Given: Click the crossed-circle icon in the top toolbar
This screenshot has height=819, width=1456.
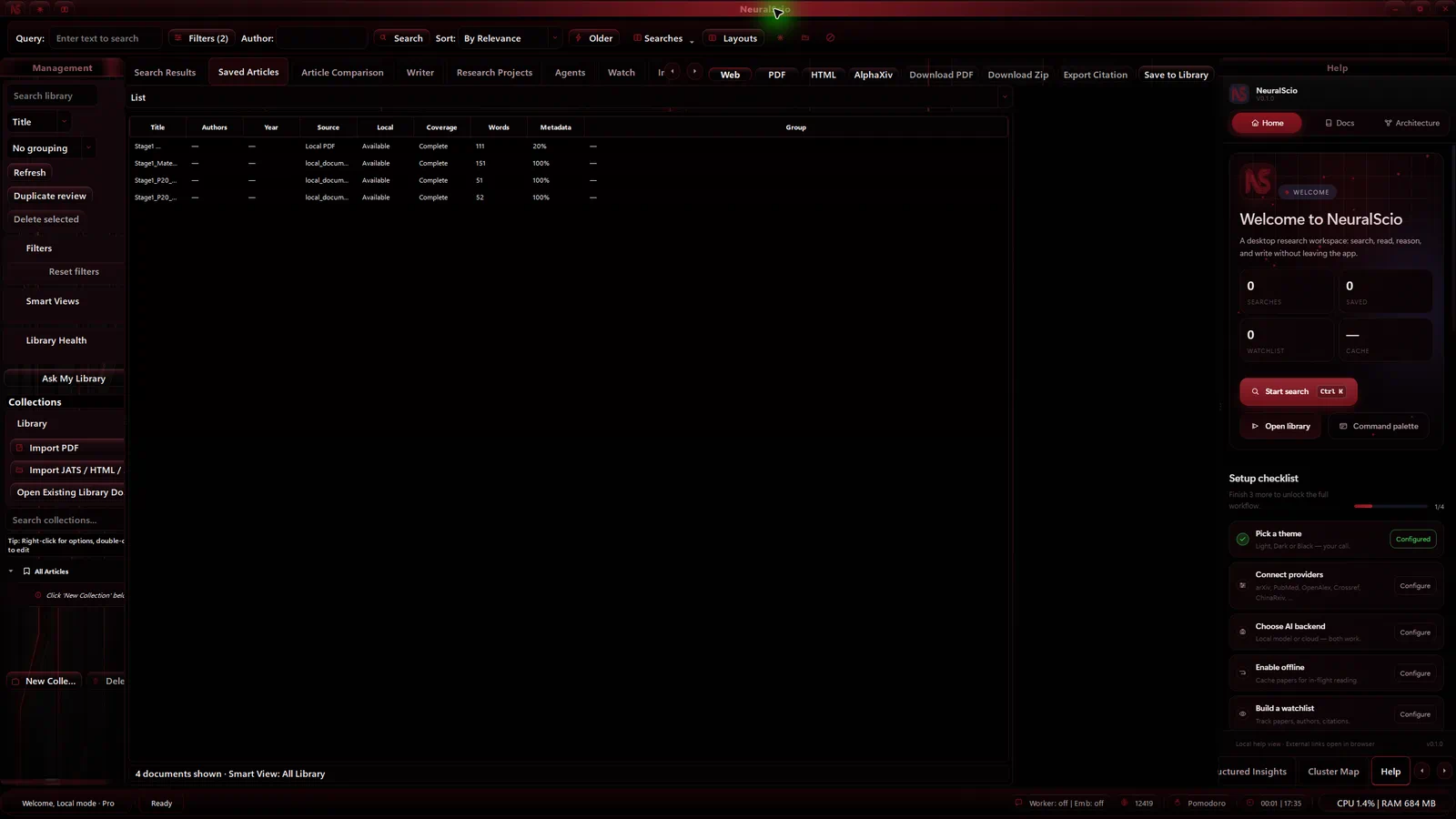Looking at the screenshot, I should [830, 38].
